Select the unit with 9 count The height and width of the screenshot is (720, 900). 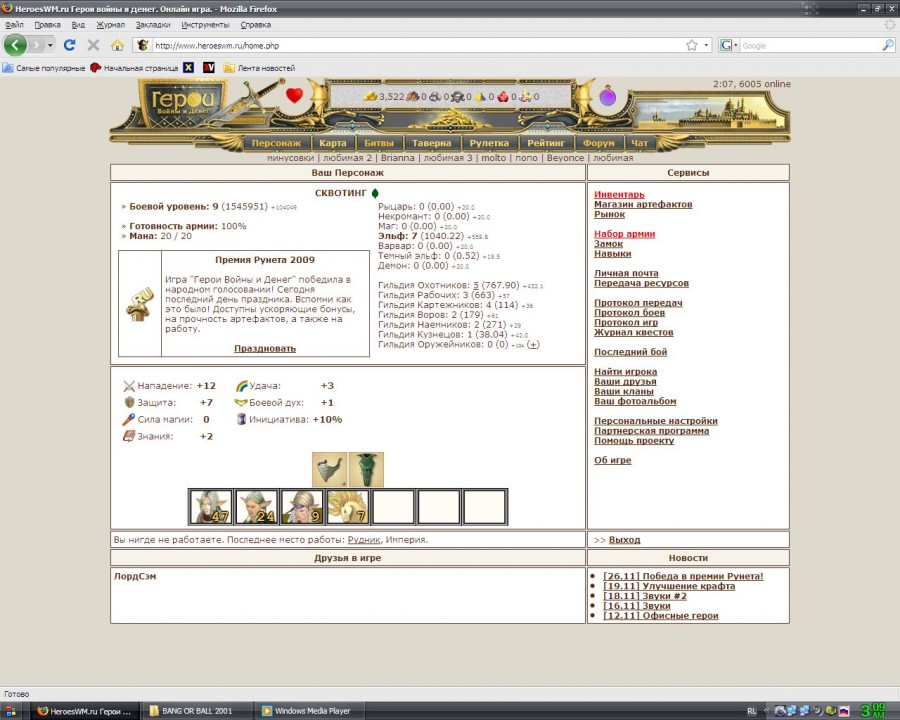pyautogui.click(x=302, y=506)
